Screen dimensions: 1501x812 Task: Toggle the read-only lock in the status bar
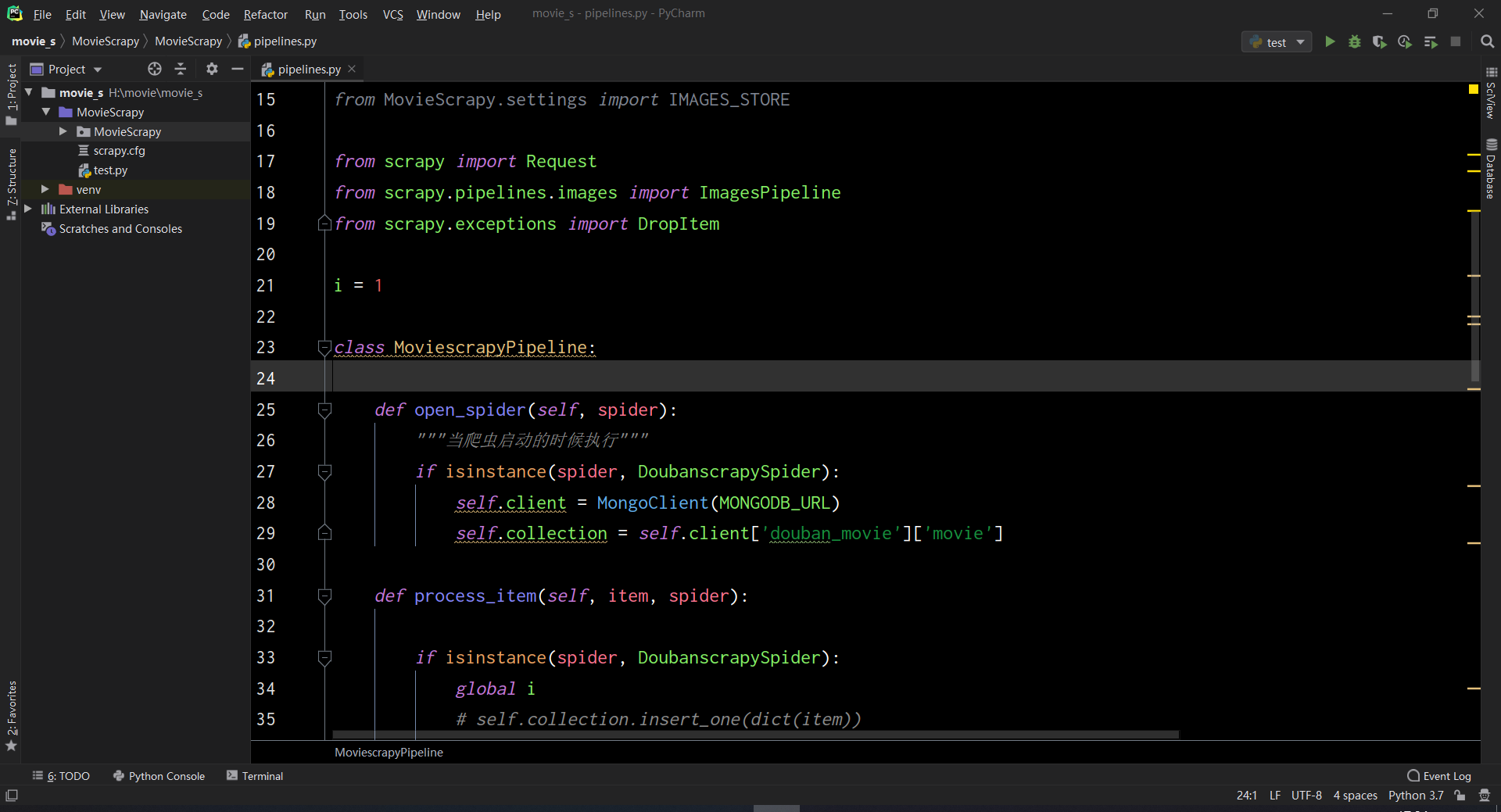click(1460, 795)
